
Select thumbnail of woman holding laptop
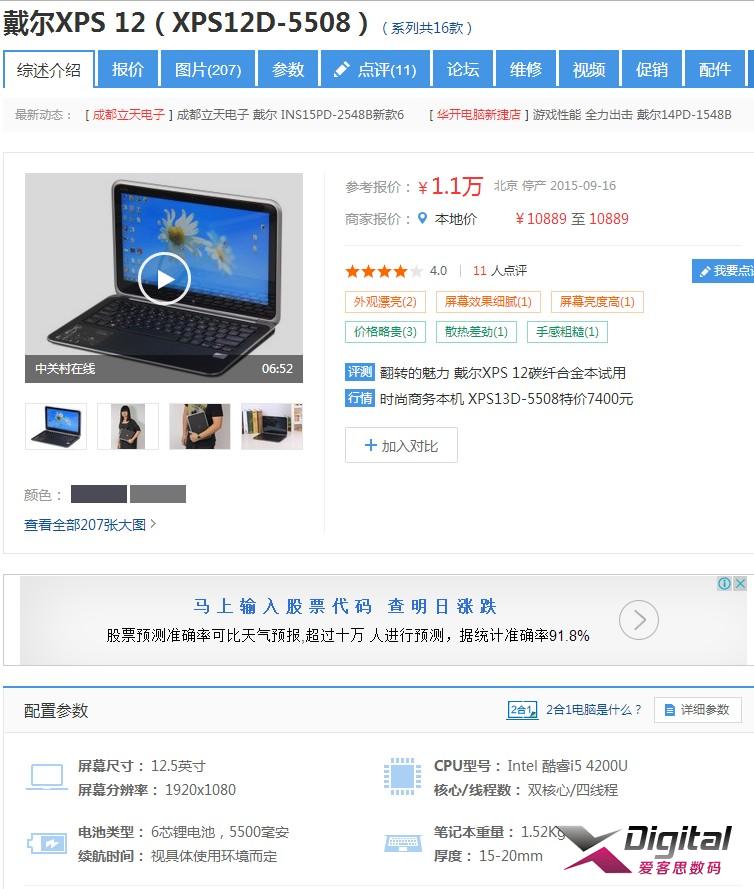pos(128,426)
